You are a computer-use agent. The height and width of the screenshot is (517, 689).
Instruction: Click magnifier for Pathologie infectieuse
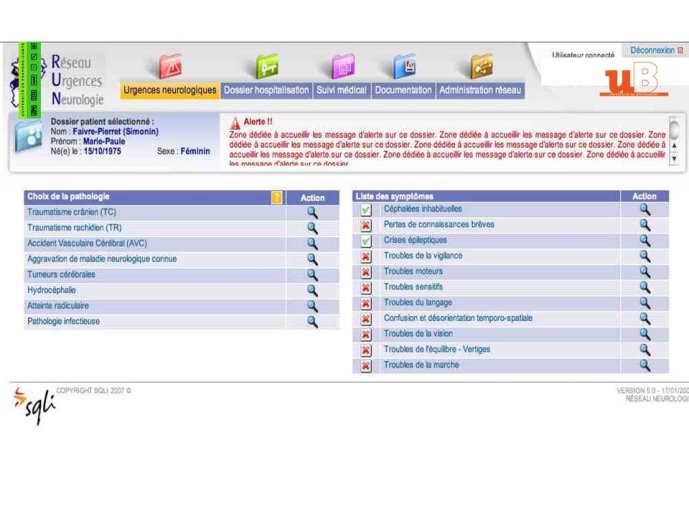click(x=312, y=322)
